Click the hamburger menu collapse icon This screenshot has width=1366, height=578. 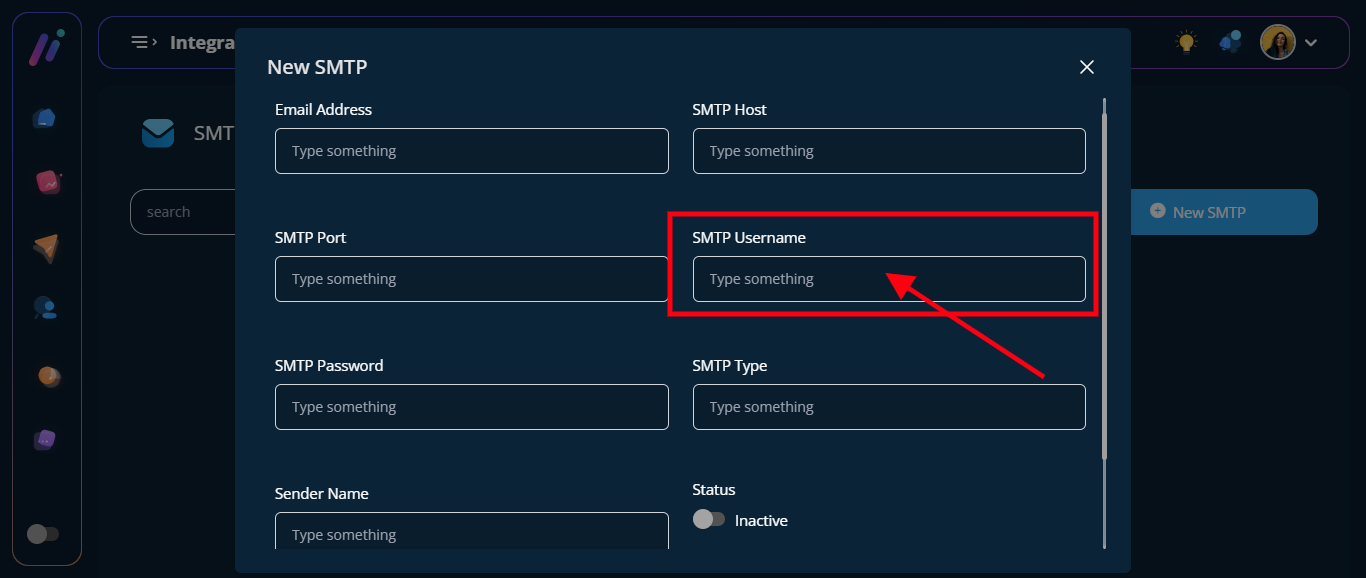(144, 42)
